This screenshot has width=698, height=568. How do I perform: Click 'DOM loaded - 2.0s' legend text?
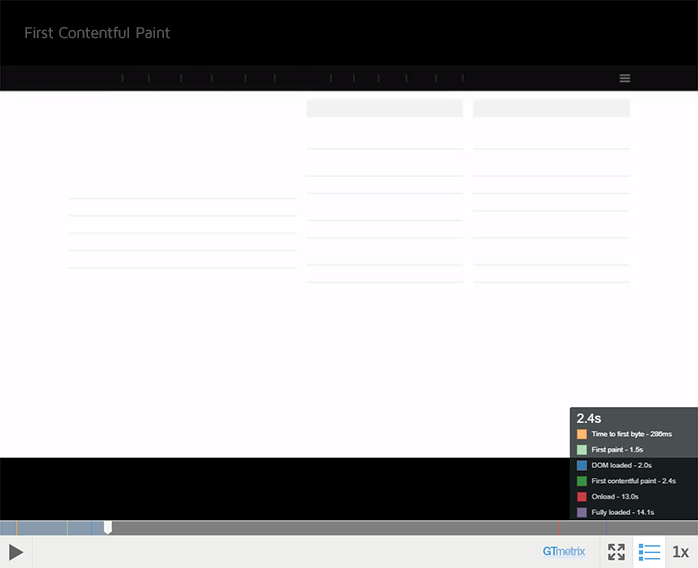[621, 465]
